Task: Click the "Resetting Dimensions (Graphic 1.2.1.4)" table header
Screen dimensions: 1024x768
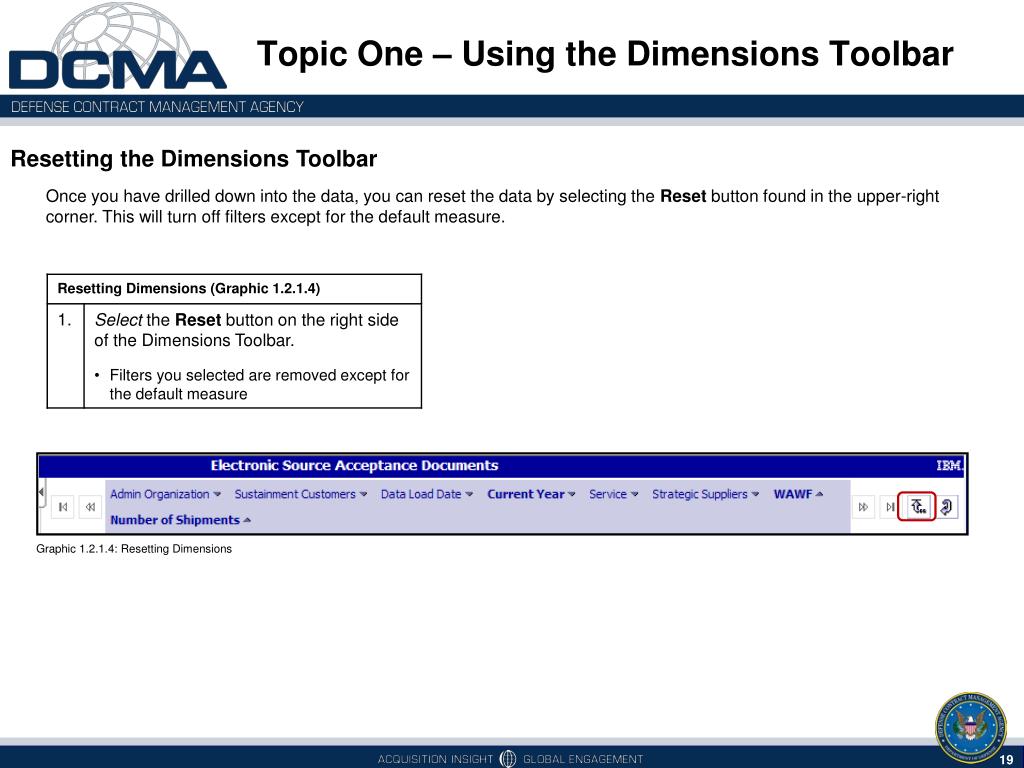Action: click(x=189, y=289)
